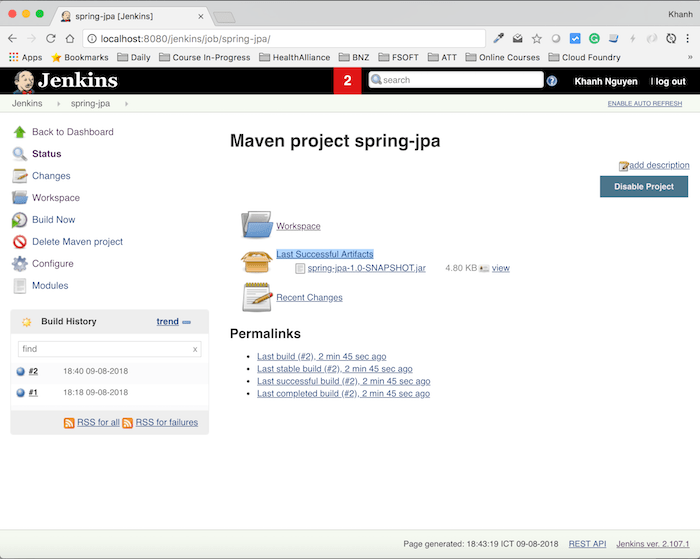Click the Back to Dashboard green arrow icon
This screenshot has height=559, width=700.
click(x=20, y=132)
